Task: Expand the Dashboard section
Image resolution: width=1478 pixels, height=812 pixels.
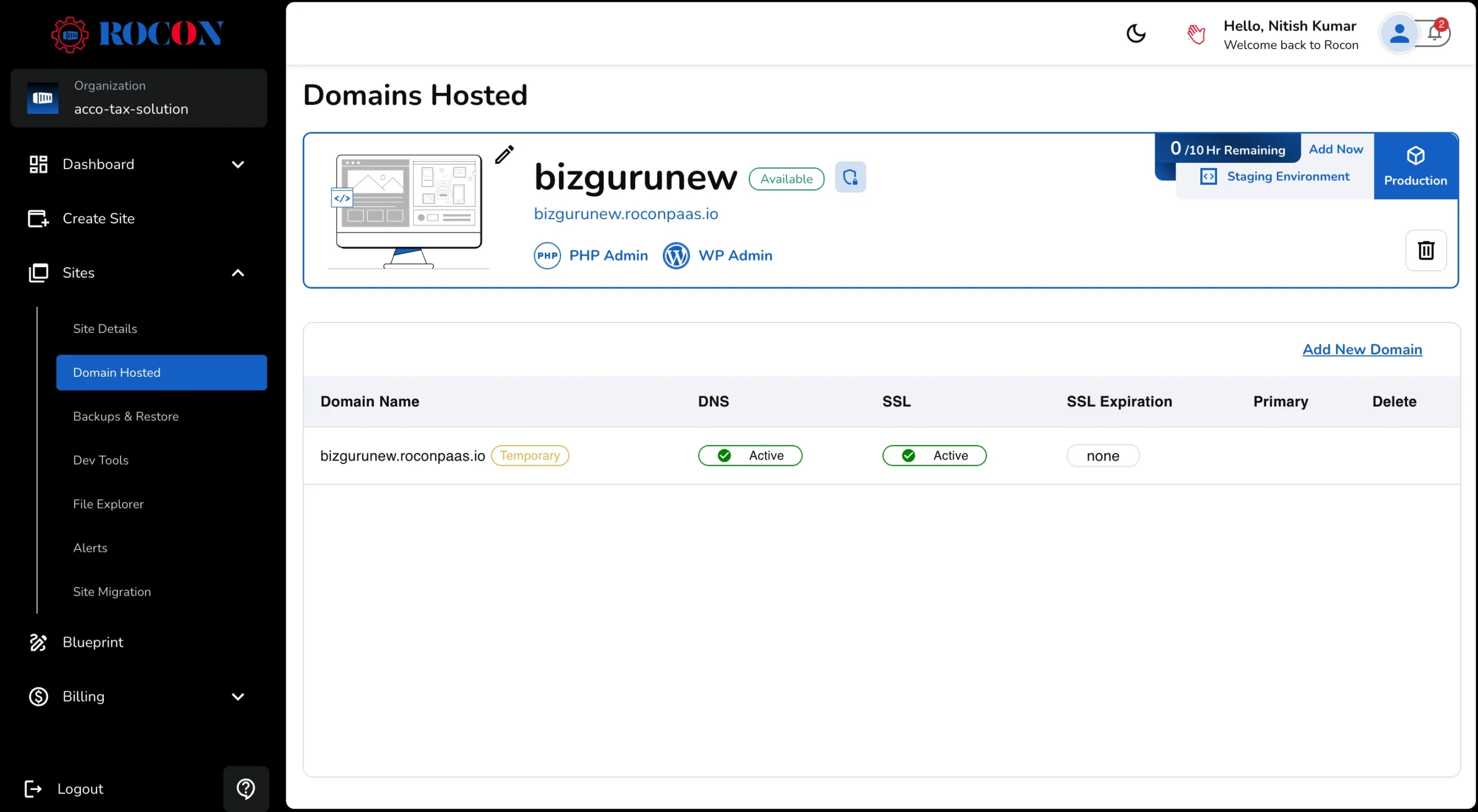Action: [238, 164]
